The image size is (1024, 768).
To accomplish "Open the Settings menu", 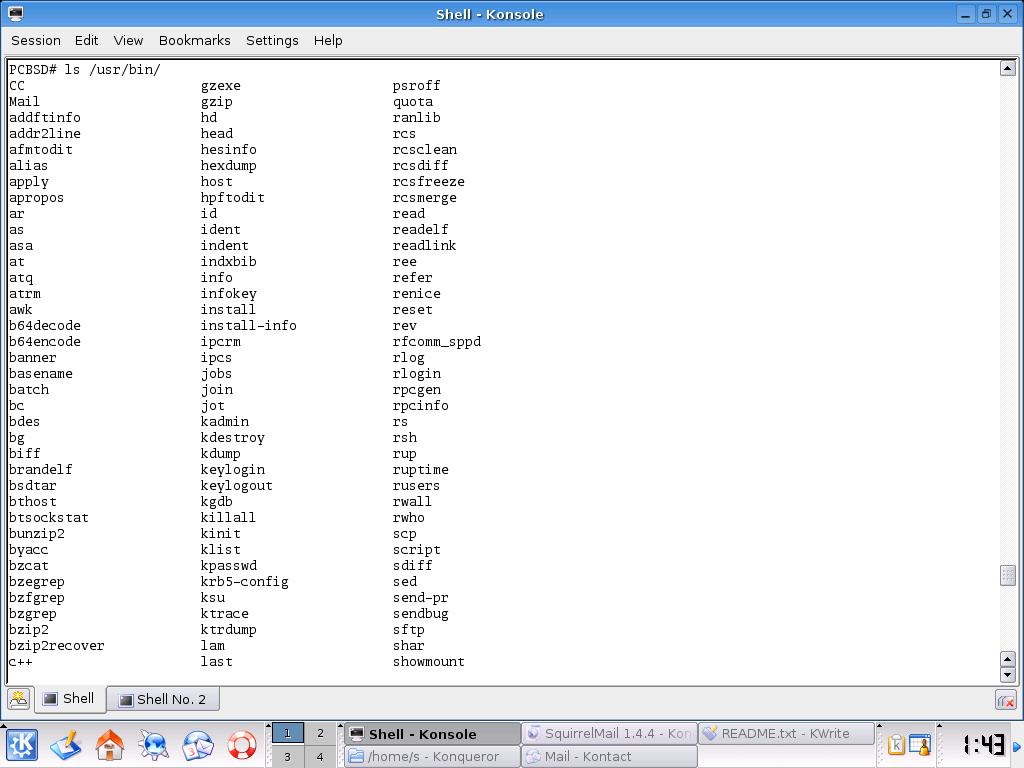I will (272, 40).
